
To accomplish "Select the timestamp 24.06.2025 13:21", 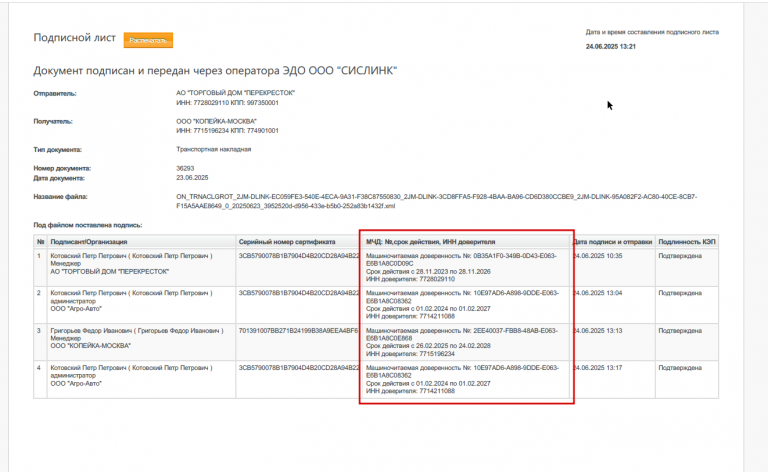I will coord(610,47).
